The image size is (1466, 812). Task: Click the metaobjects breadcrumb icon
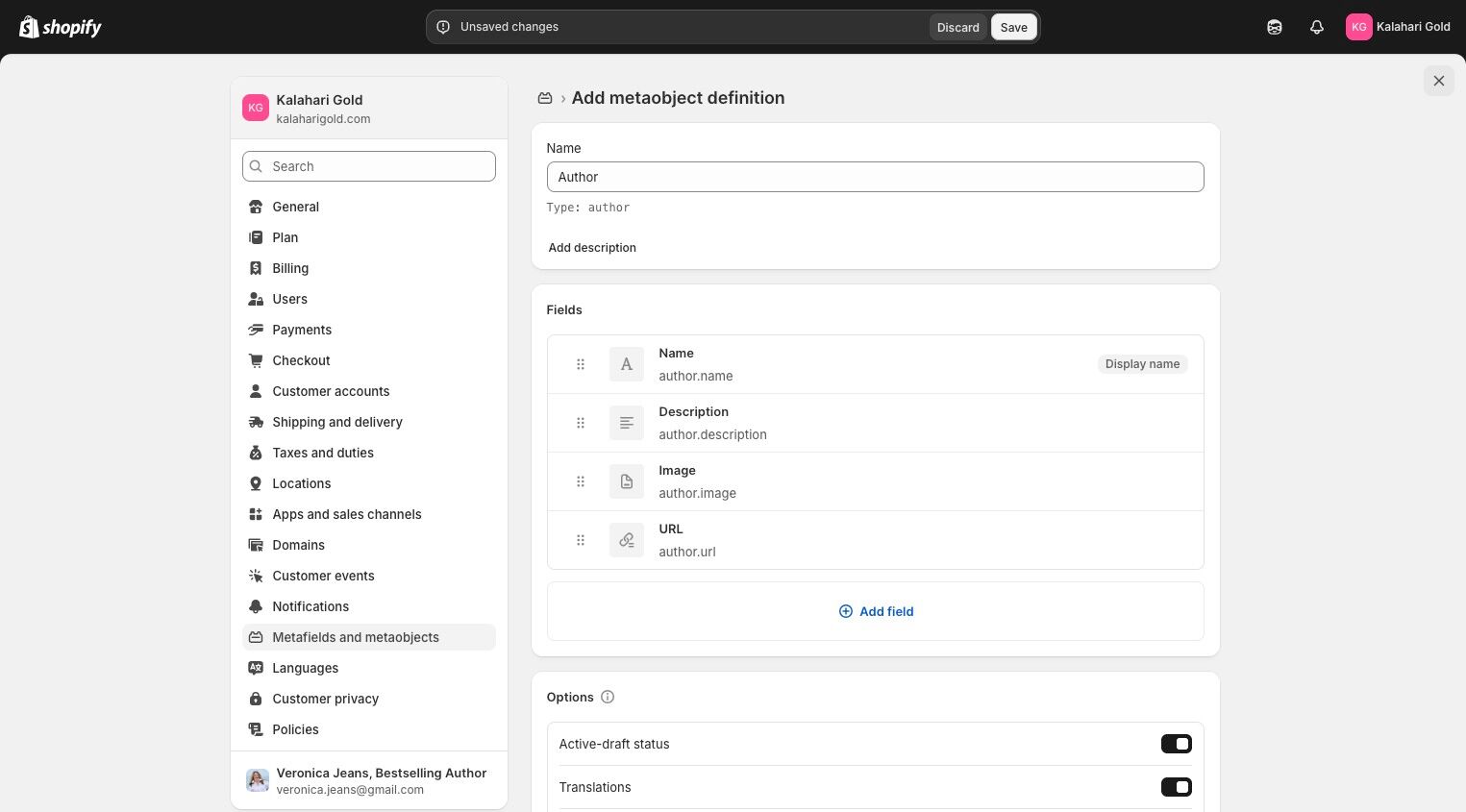[545, 98]
